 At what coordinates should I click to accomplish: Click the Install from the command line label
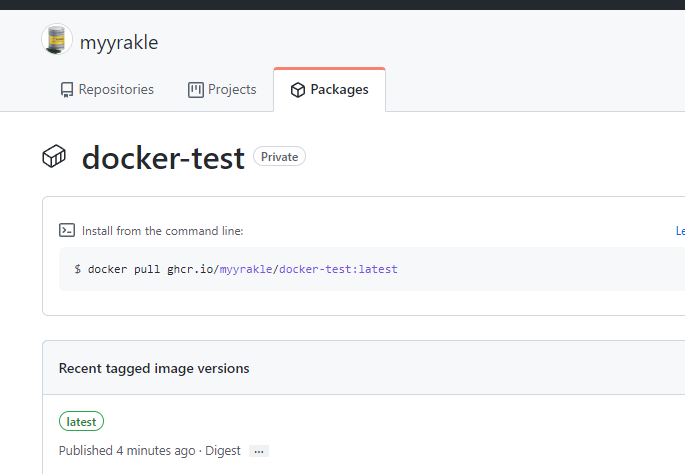click(x=162, y=231)
